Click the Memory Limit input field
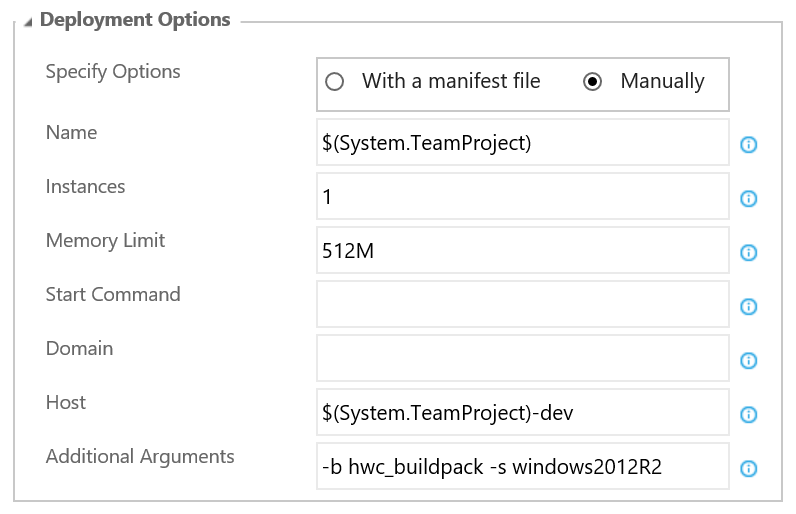Screen dimensions: 796x514 point(523,251)
